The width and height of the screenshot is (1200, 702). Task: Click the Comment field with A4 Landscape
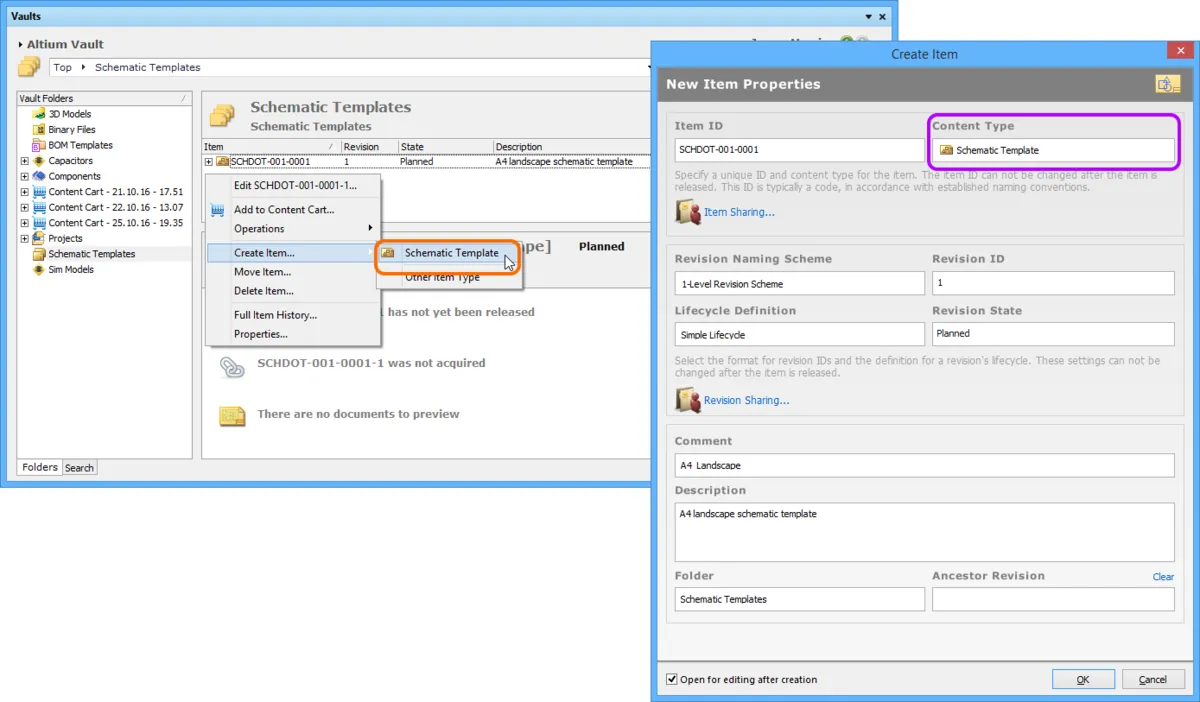924,465
